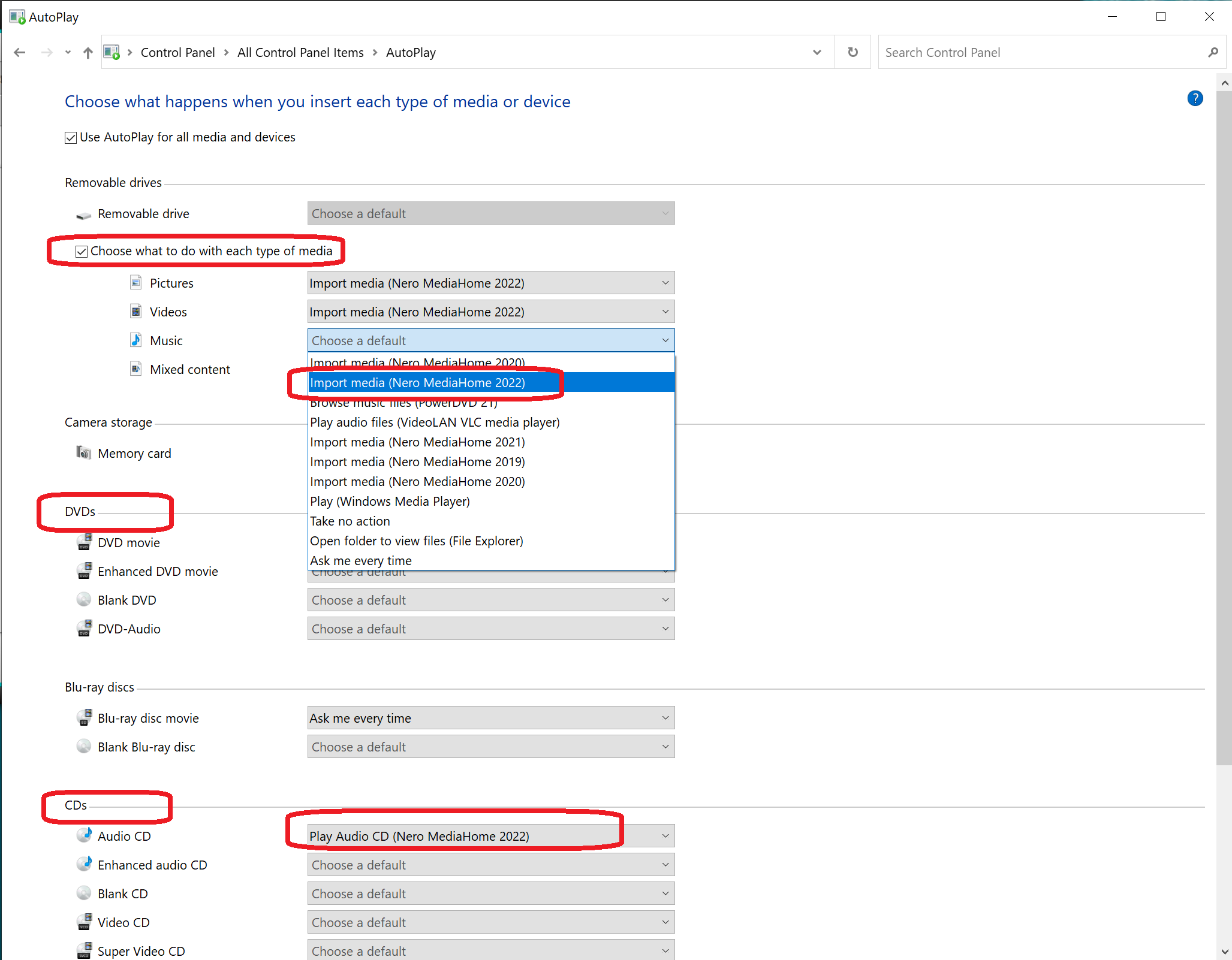This screenshot has height=960, width=1232.
Task: Click the Refresh icon in the address bar
Action: click(853, 52)
